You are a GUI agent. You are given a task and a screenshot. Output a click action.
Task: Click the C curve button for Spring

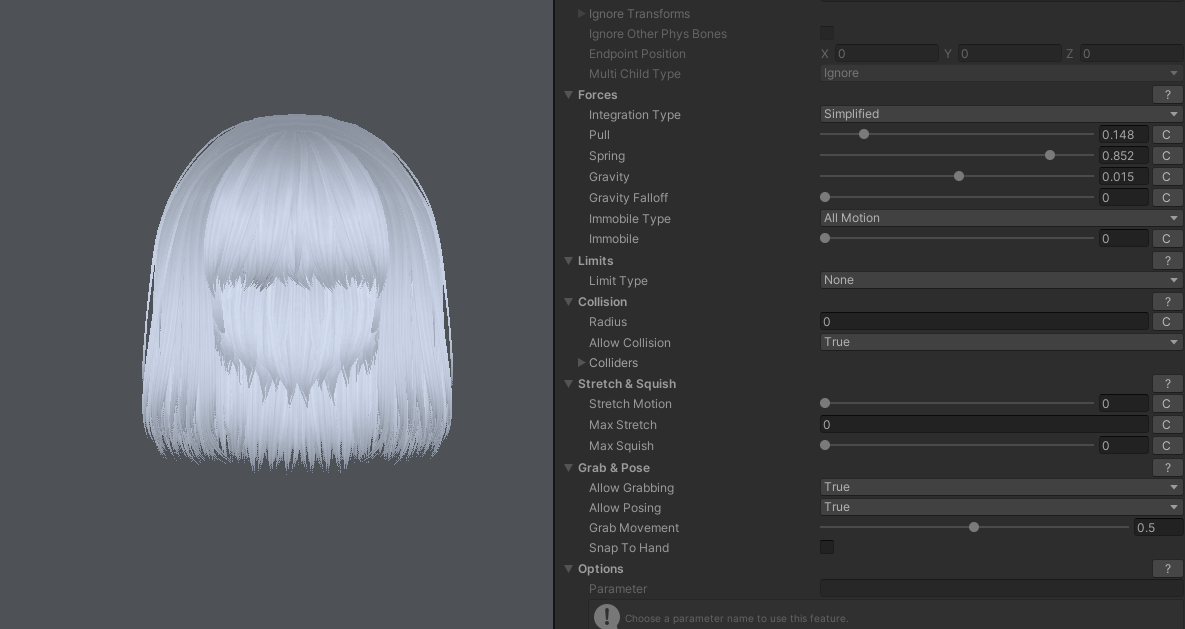point(1166,155)
